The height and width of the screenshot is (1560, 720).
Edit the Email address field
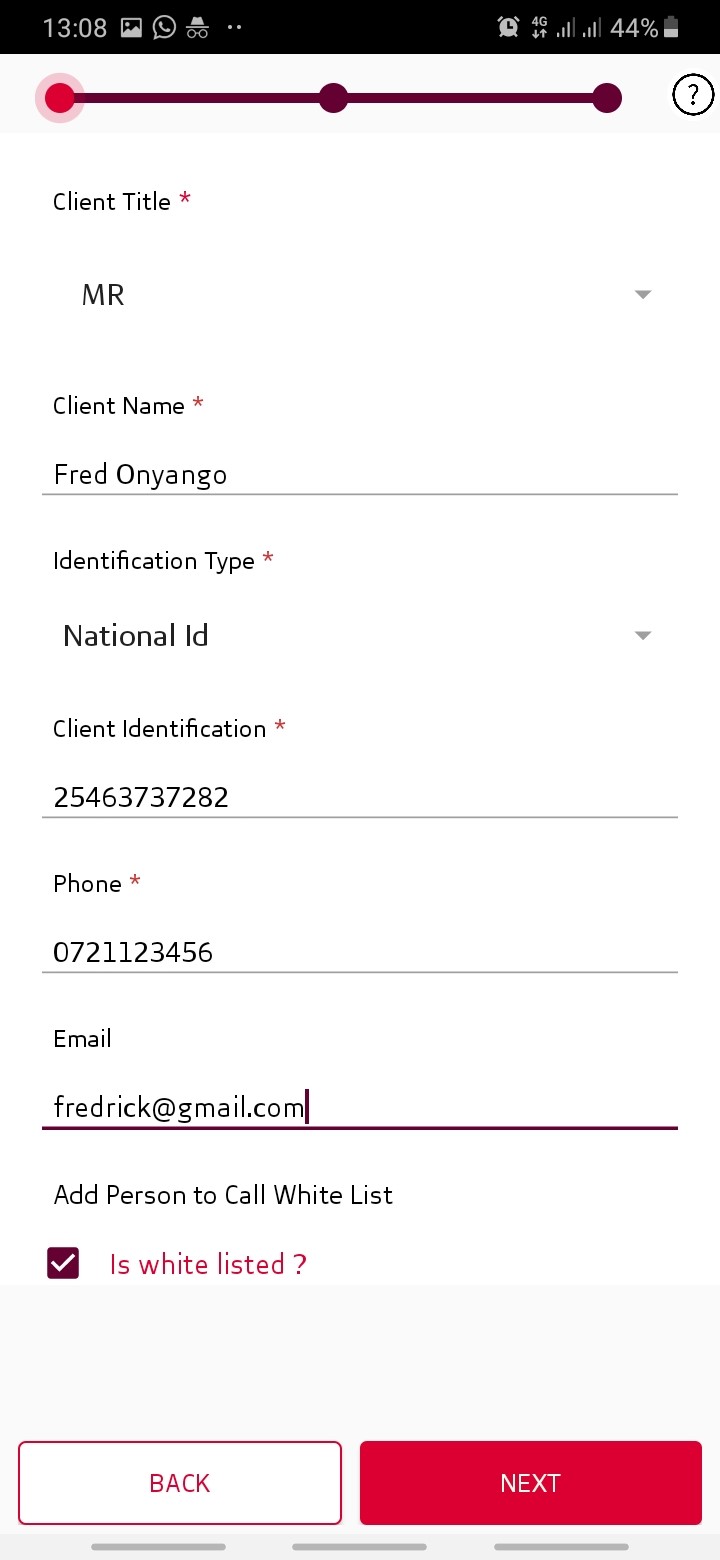360,1108
